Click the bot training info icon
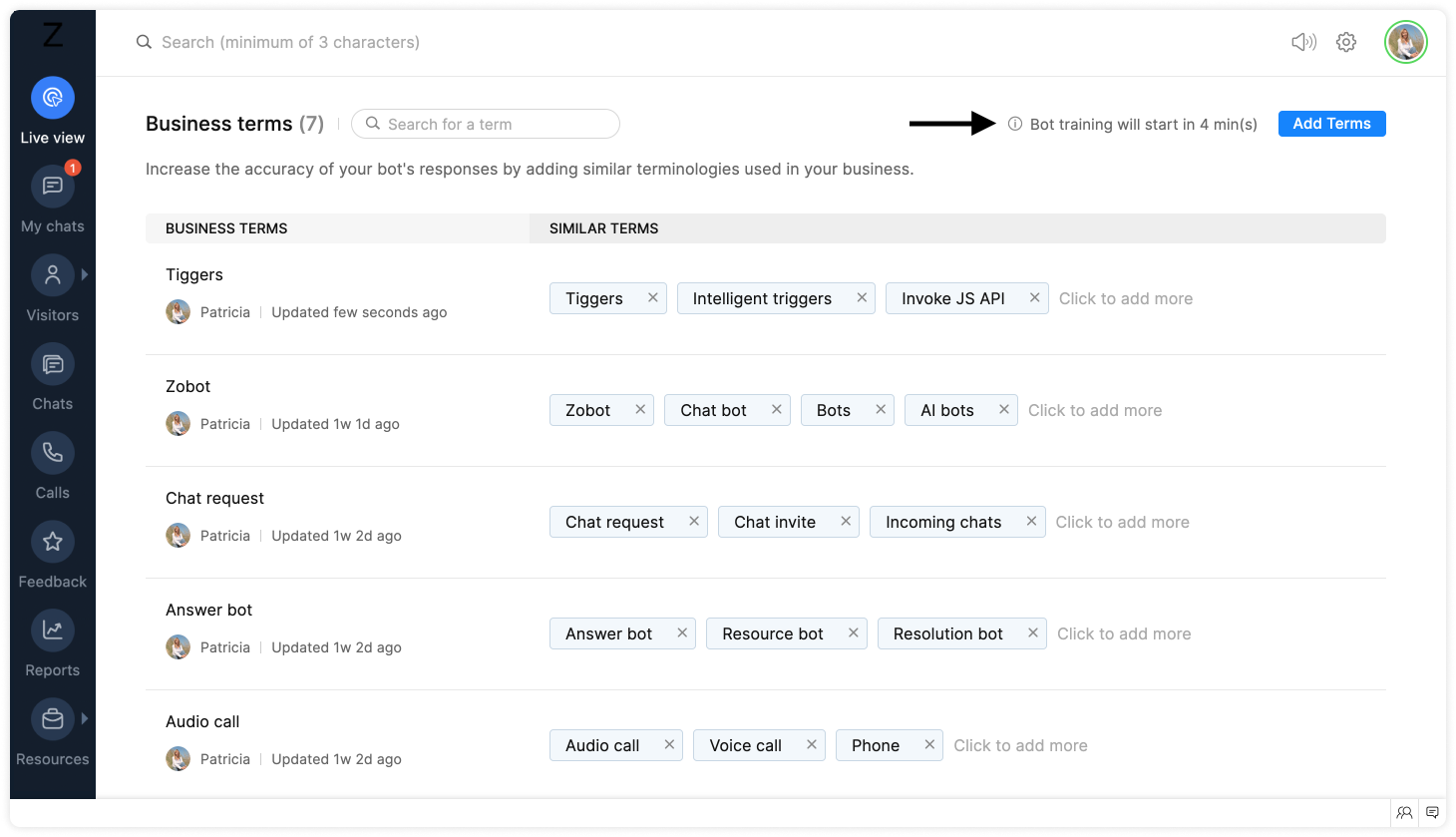 coord(1015,124)
